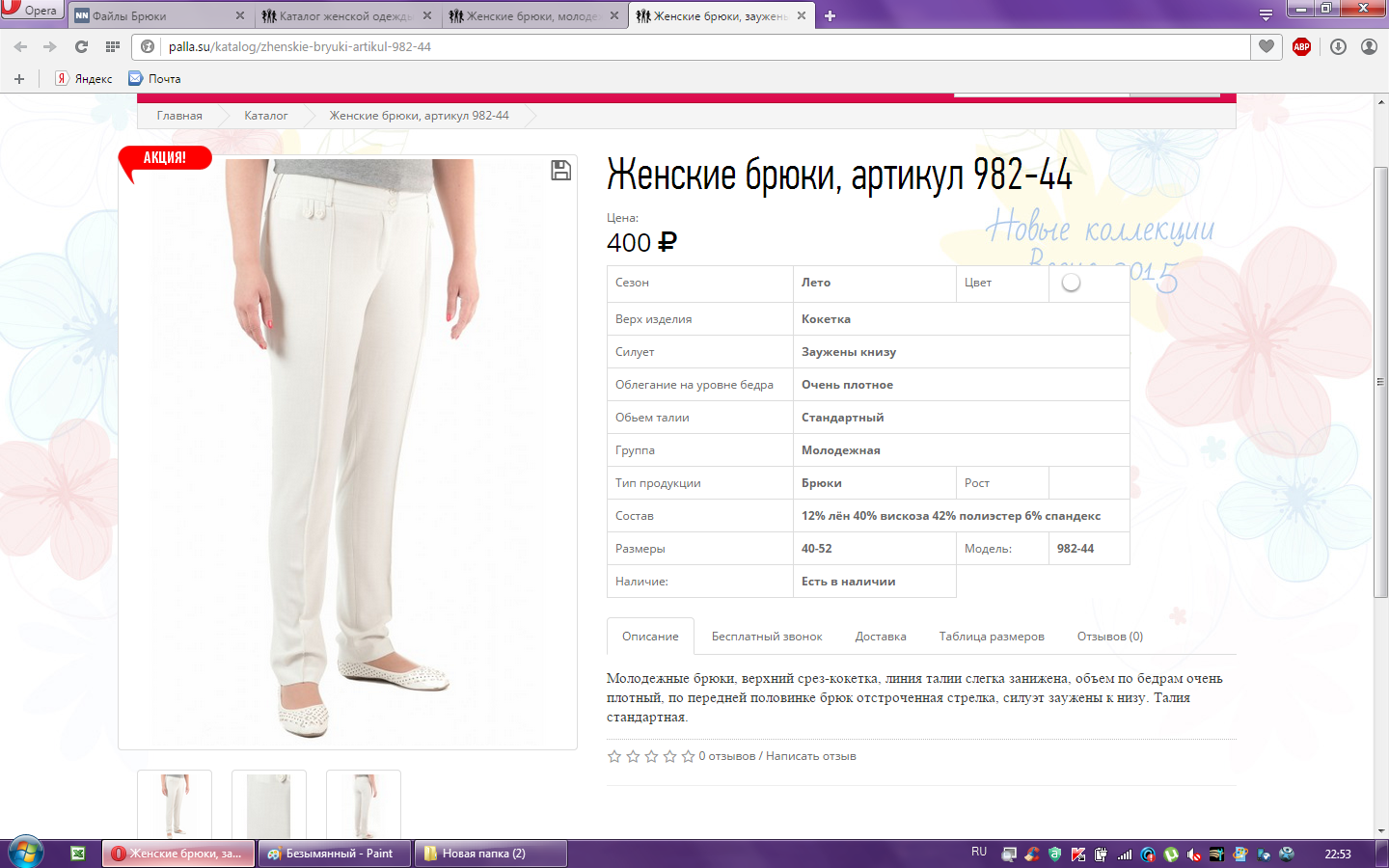Open the 'Описание' product tab
Image resolution: width=1389 pixels, height=868 pixels.
click(650, 637)
